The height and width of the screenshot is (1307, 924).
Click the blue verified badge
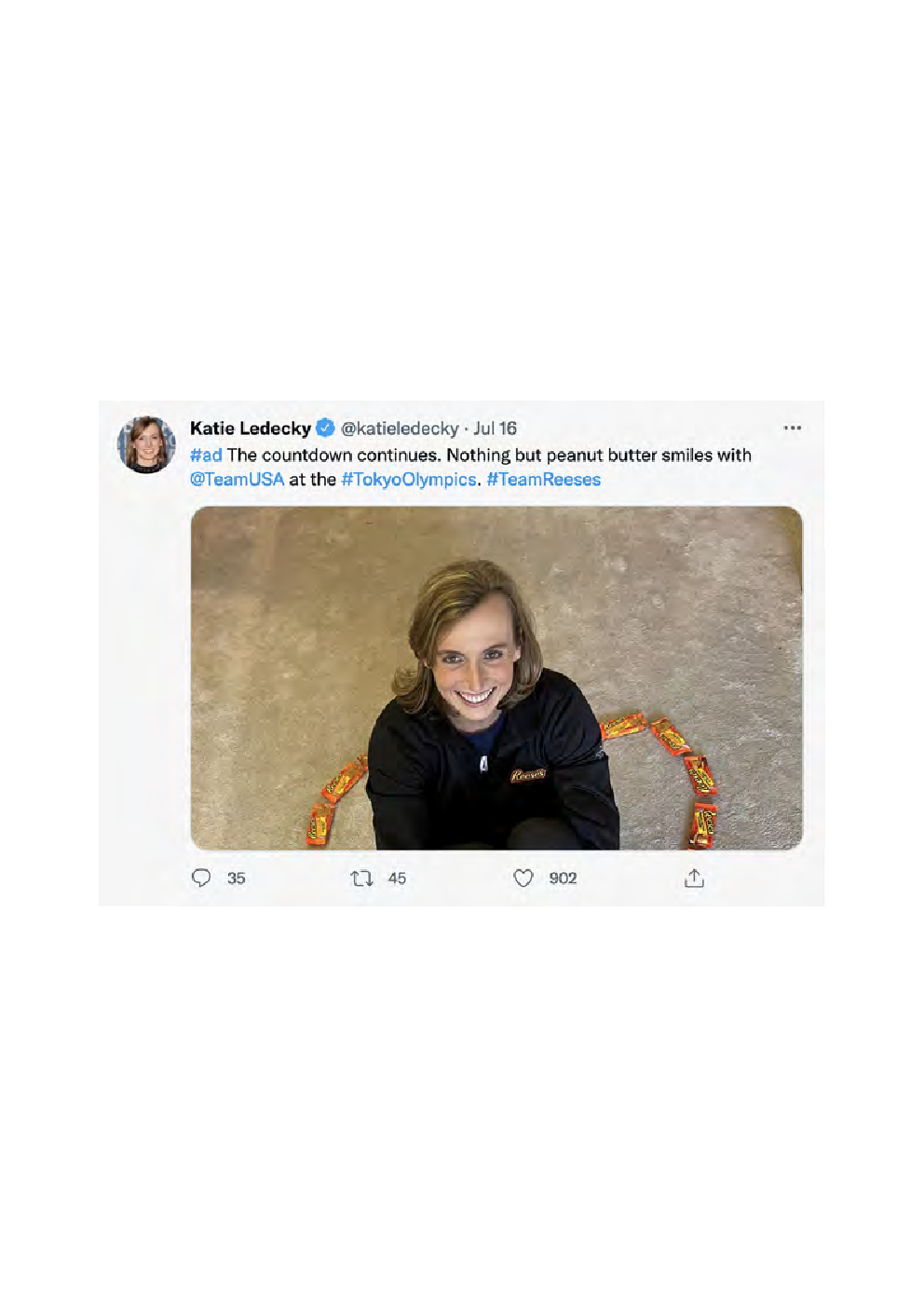point(325,429)
